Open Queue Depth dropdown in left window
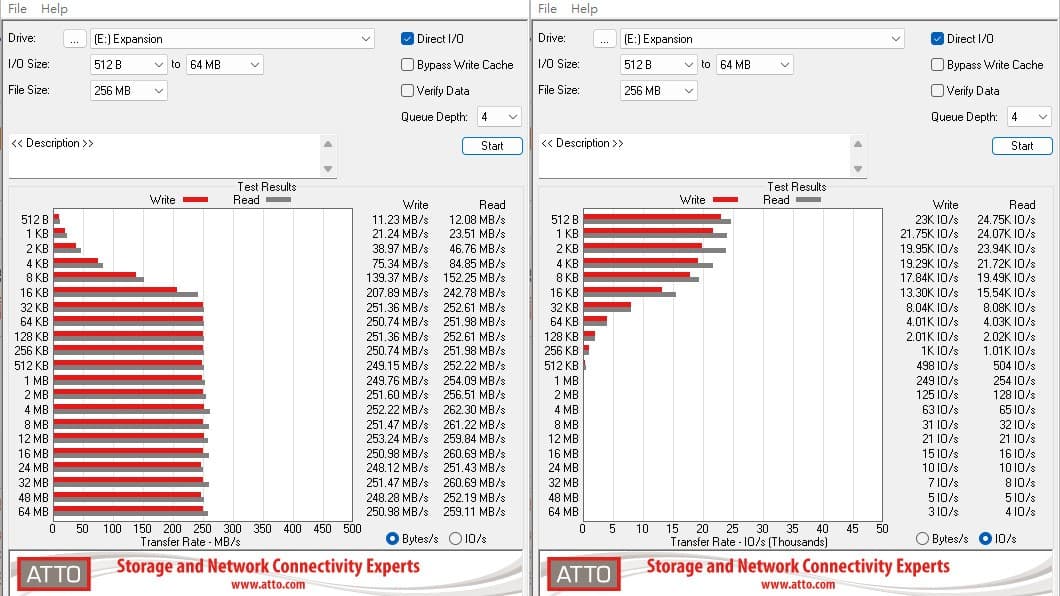 (499, 117)
